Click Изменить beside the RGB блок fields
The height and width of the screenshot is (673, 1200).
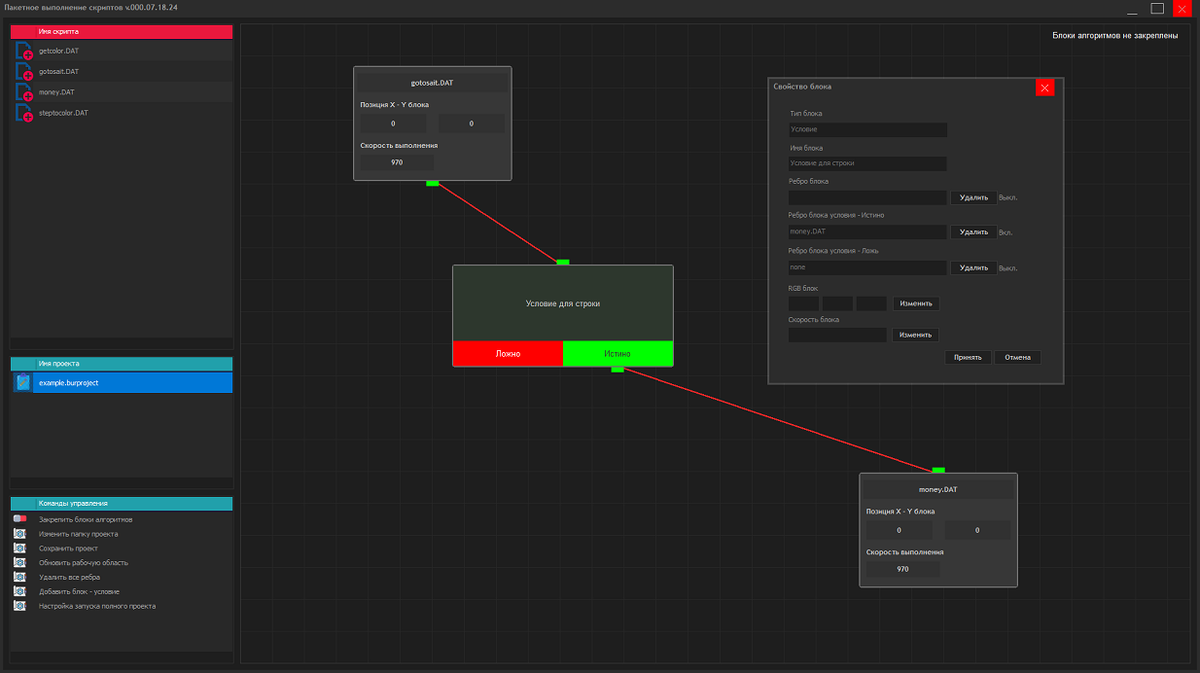[x=916, y=303]
